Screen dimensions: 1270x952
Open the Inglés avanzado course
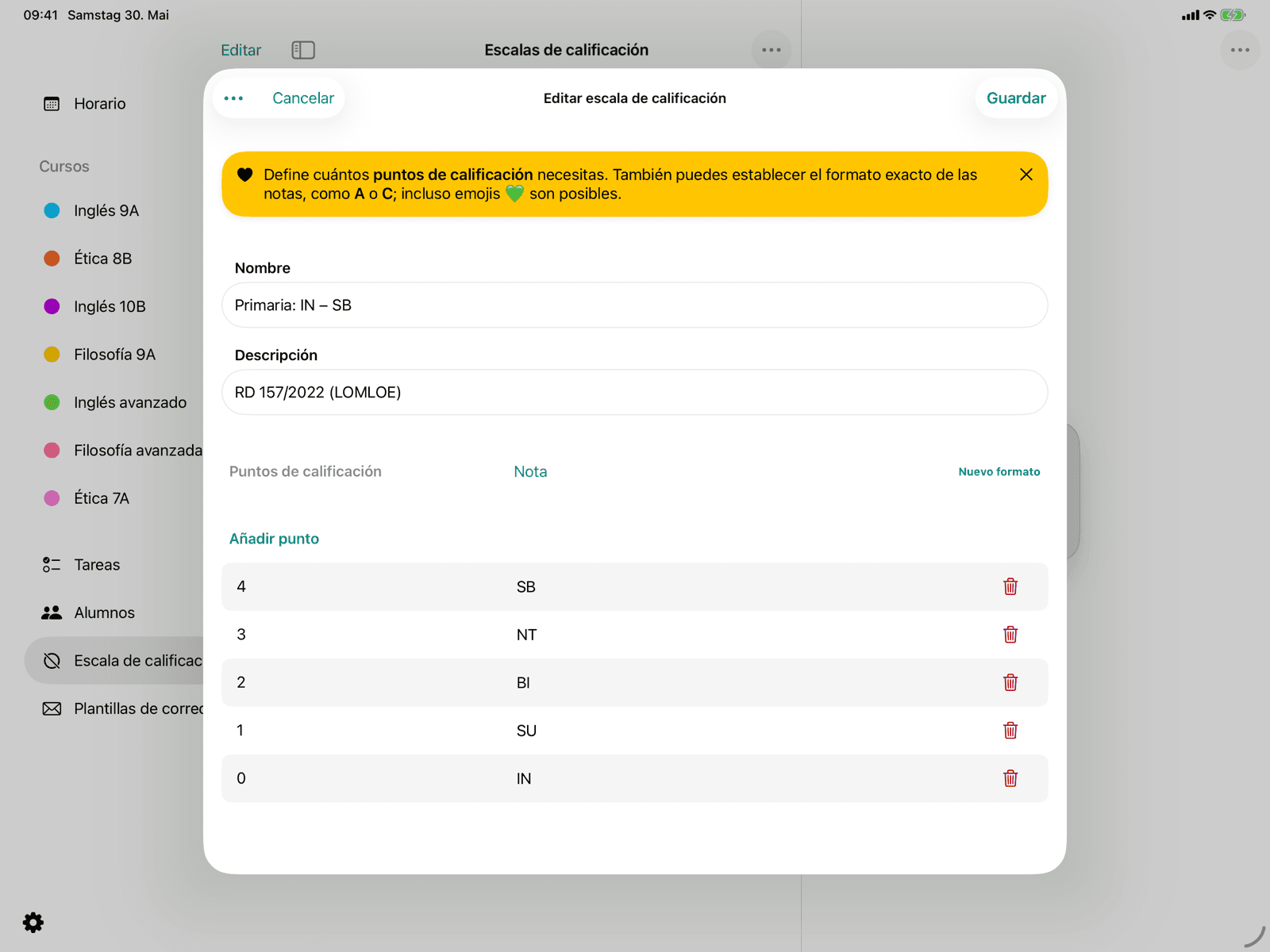[x=130, y=402]
